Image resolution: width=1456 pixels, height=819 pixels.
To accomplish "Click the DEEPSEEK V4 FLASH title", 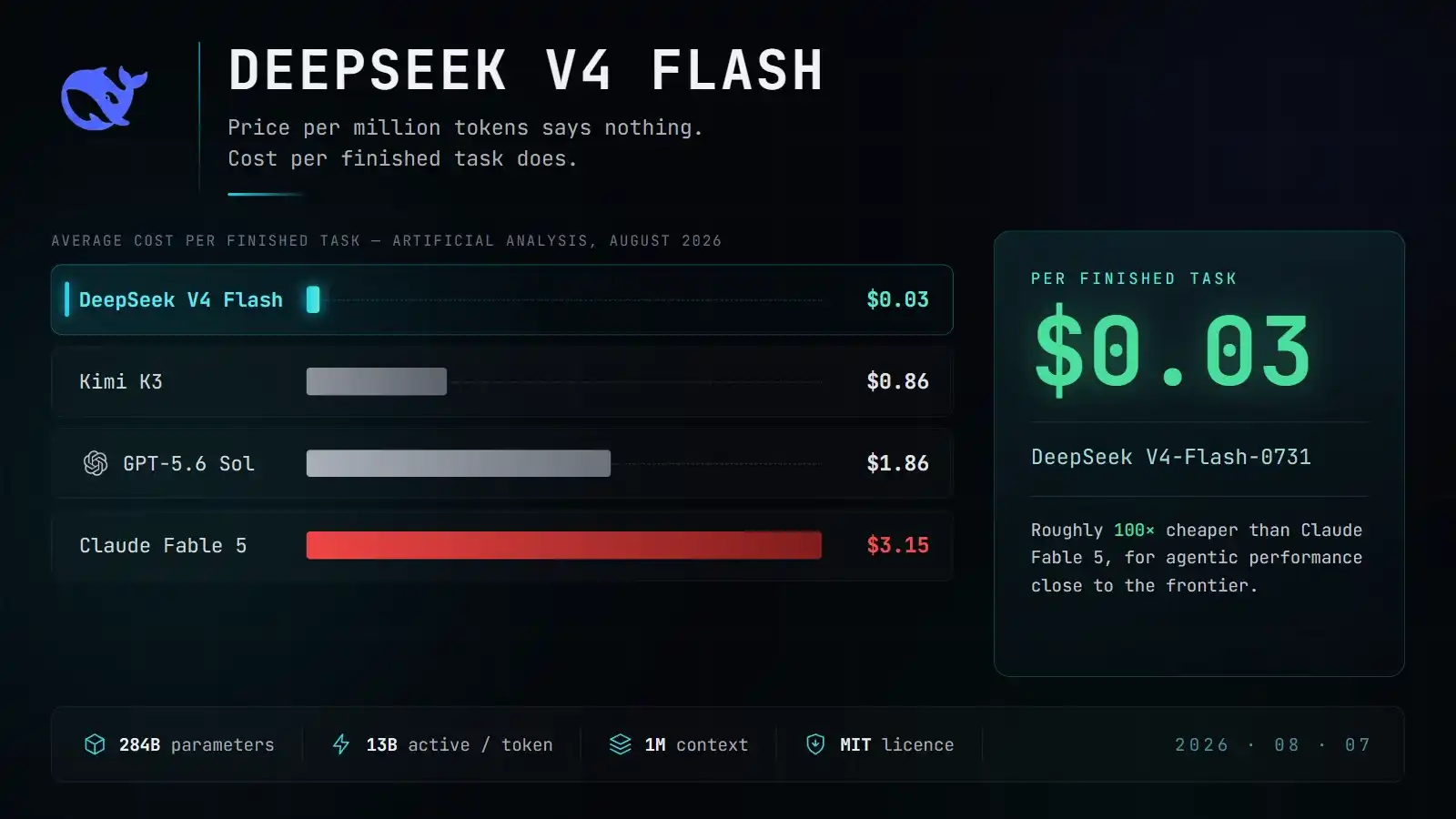I will coord(526,70).
